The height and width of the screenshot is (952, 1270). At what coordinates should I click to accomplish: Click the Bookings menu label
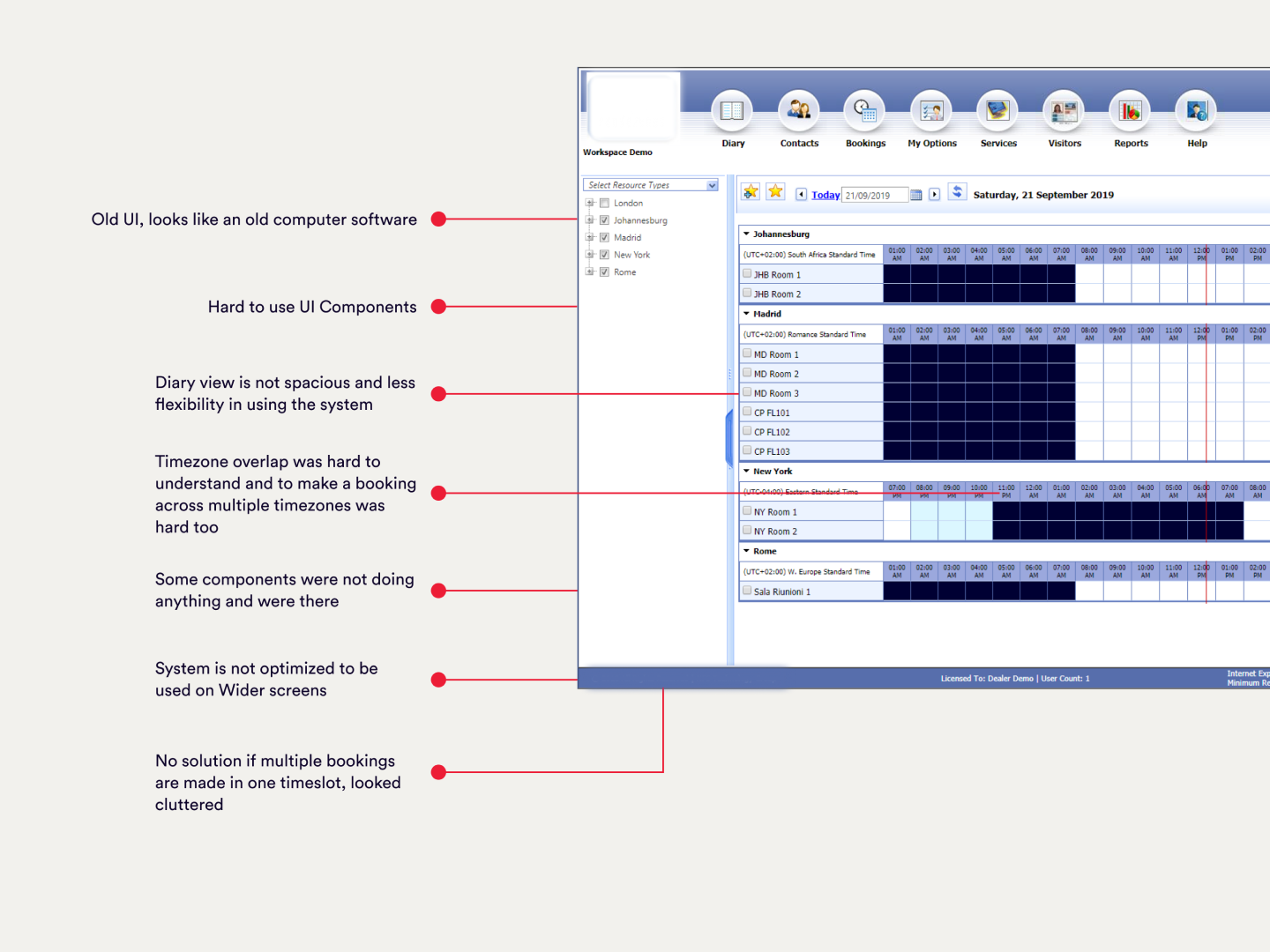[865, 143]
